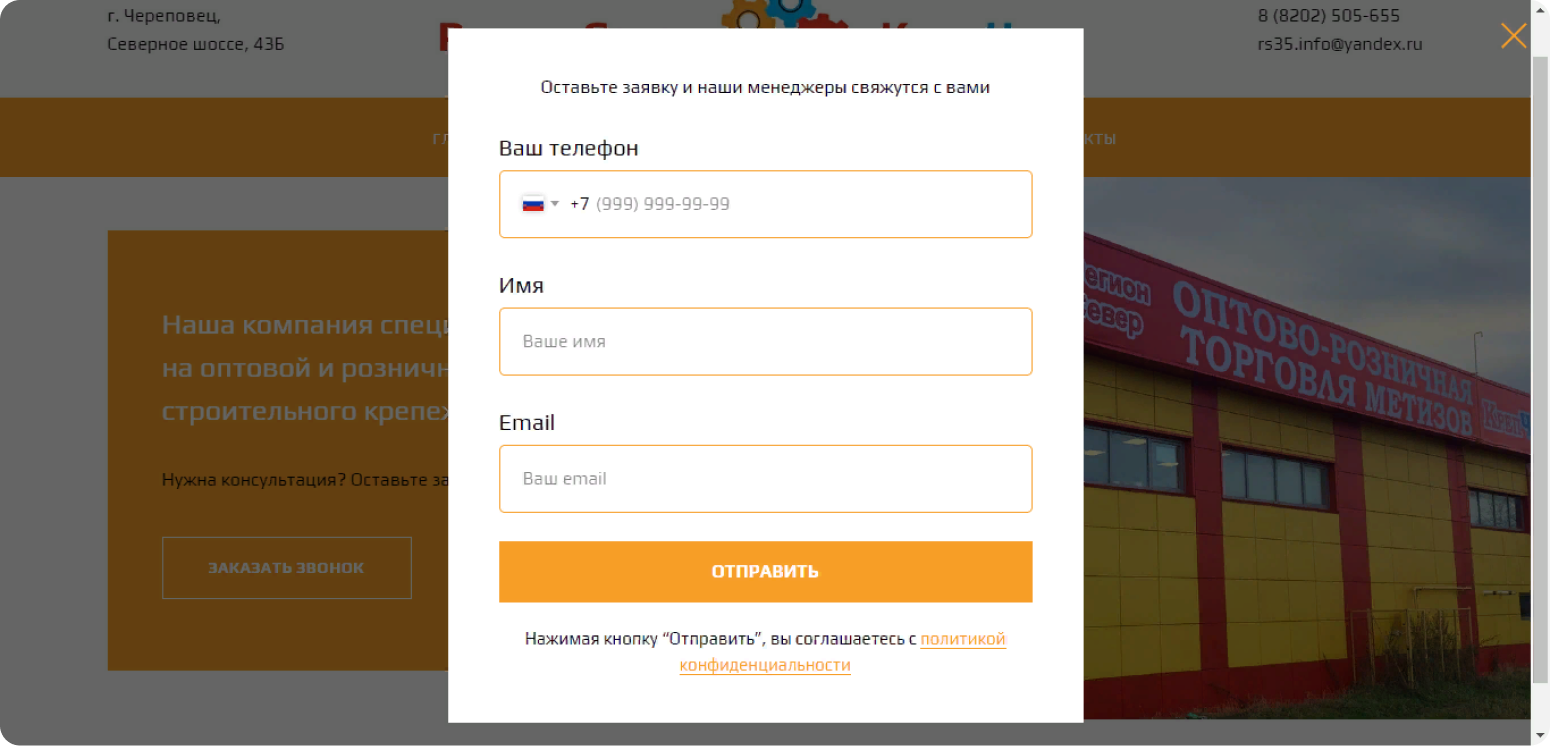This screenshot has width=1550, height=746.
Task: Click the 'Email' field label
Action: (526, 423)
